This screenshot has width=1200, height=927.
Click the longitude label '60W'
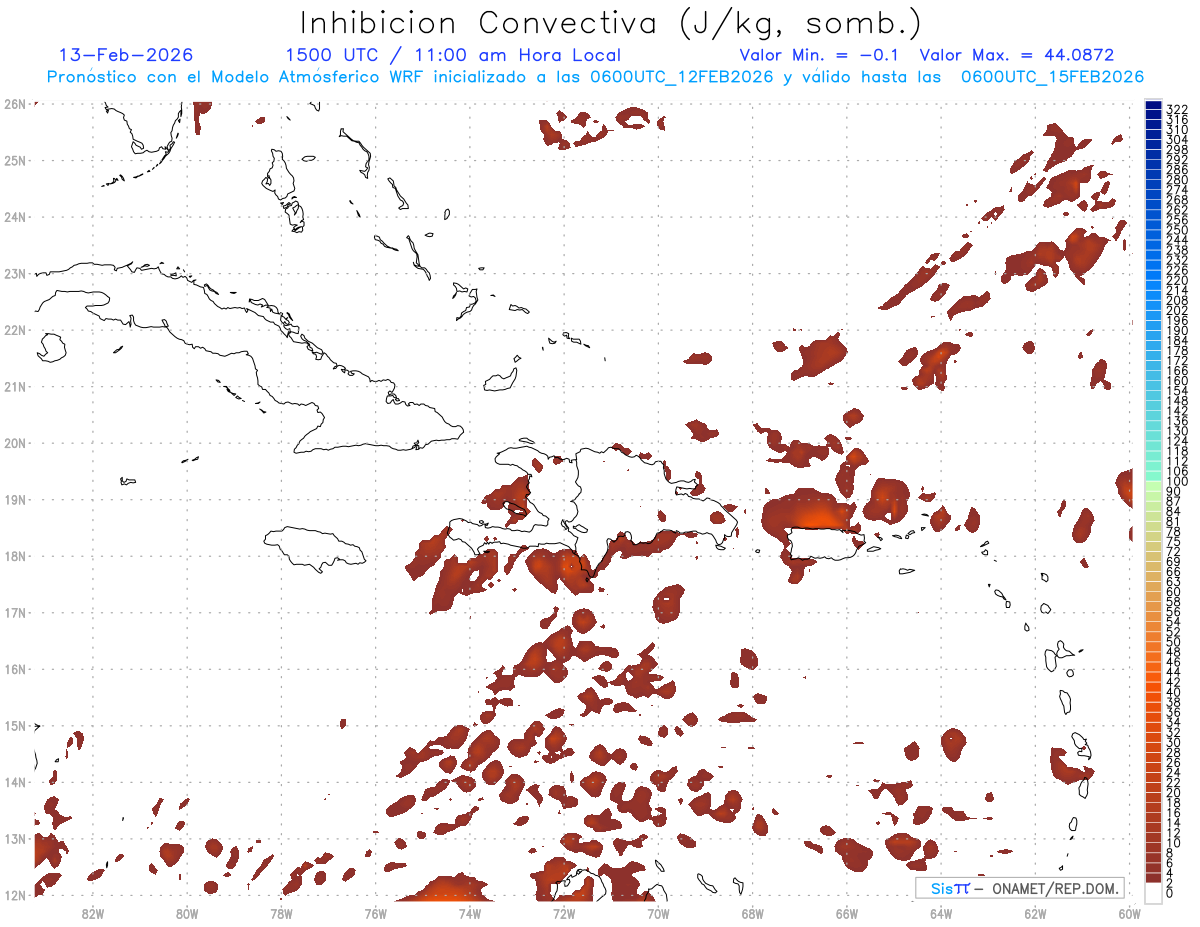point(1130,912)
